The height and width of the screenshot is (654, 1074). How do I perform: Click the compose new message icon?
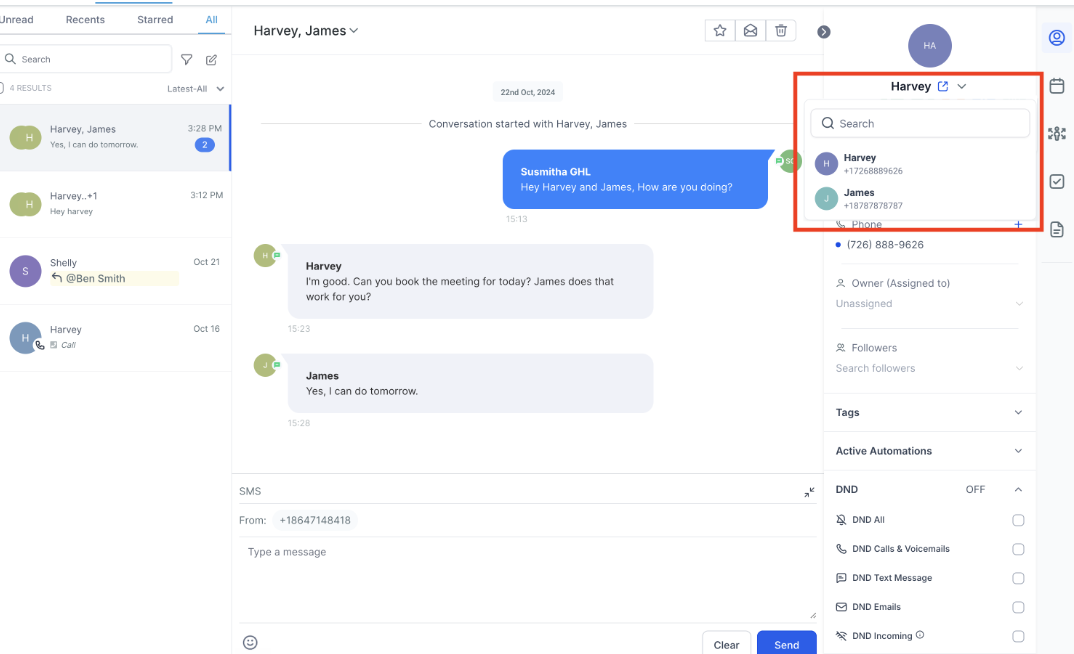click(x=212, y=60)
